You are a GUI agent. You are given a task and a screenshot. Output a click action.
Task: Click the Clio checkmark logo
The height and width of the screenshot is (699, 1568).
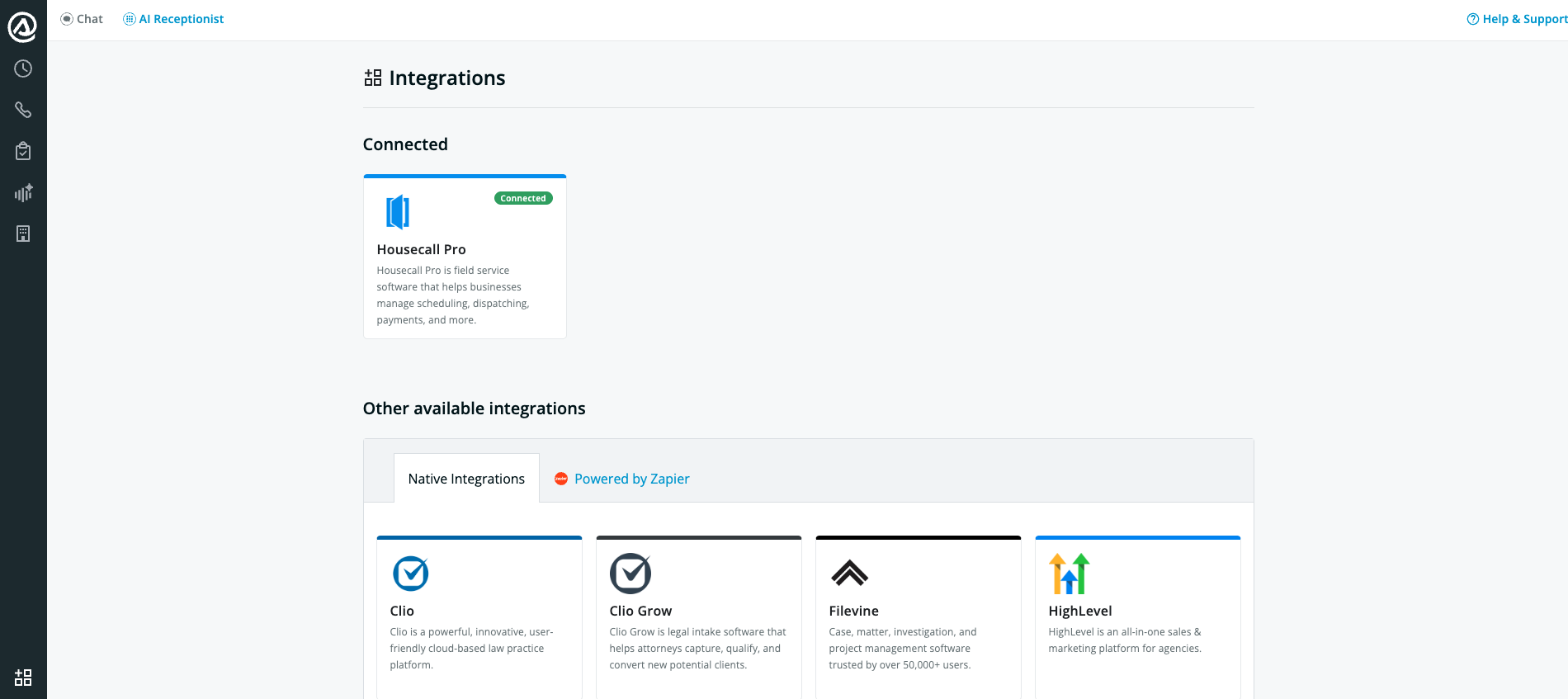pos(411,573)
